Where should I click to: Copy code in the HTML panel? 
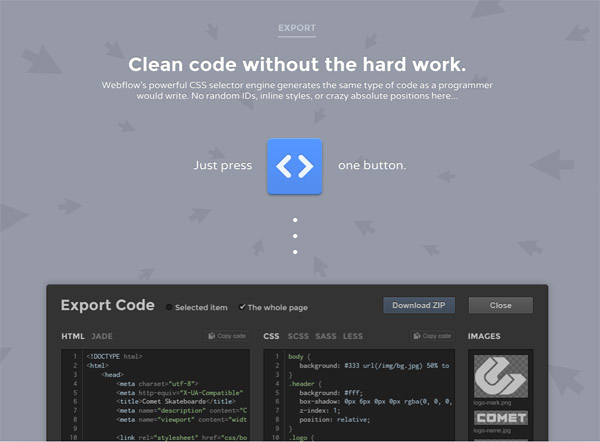tap(227, 336)
